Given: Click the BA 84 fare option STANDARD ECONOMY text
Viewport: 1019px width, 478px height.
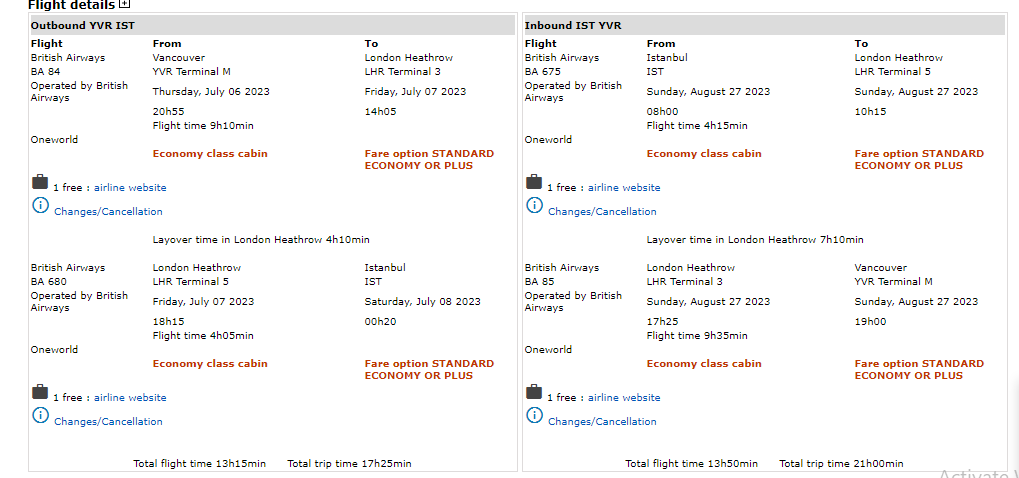Looking at the screenshot, I should pos(429,160).
